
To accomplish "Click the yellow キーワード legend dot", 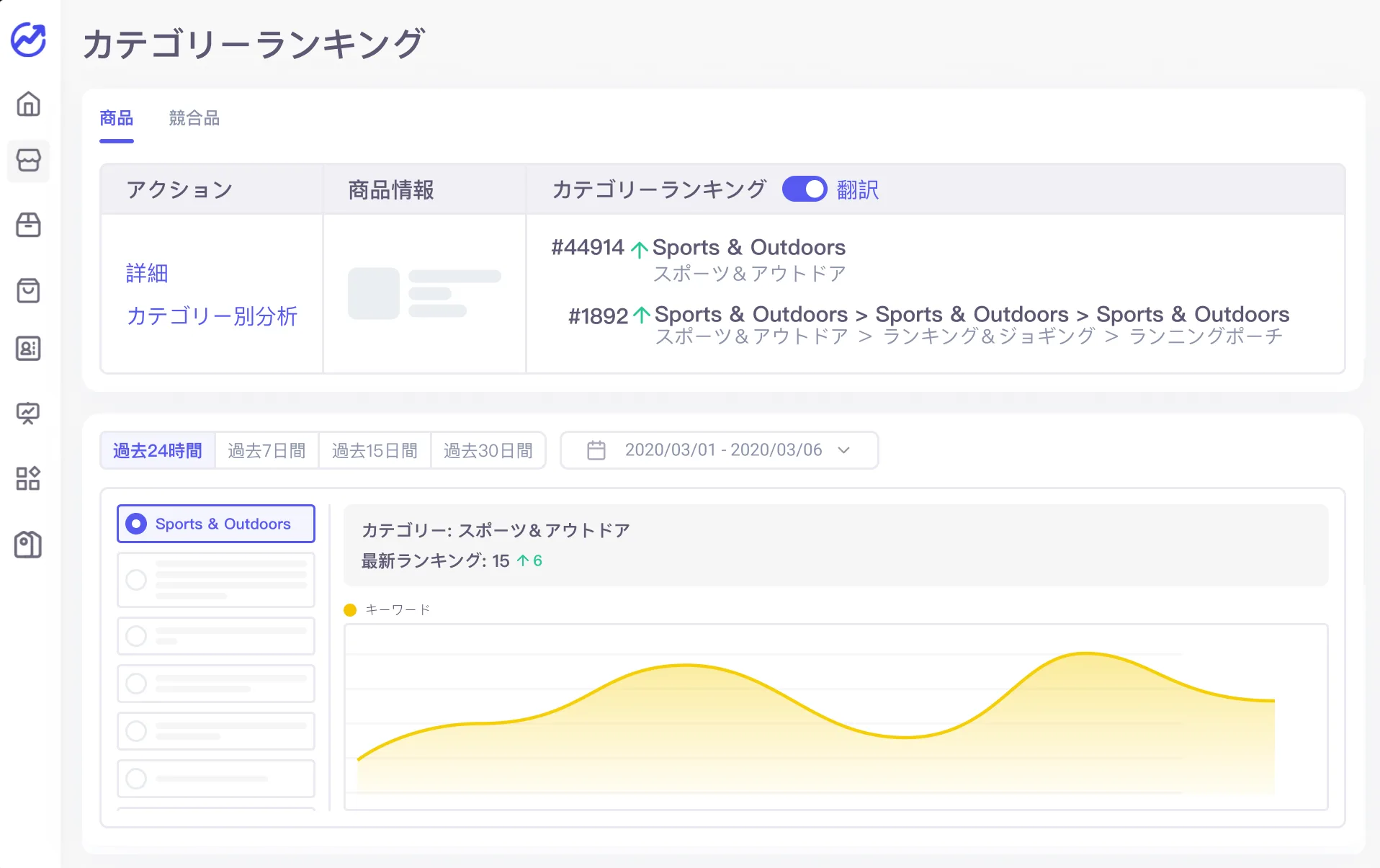I will tap(351, 610).
